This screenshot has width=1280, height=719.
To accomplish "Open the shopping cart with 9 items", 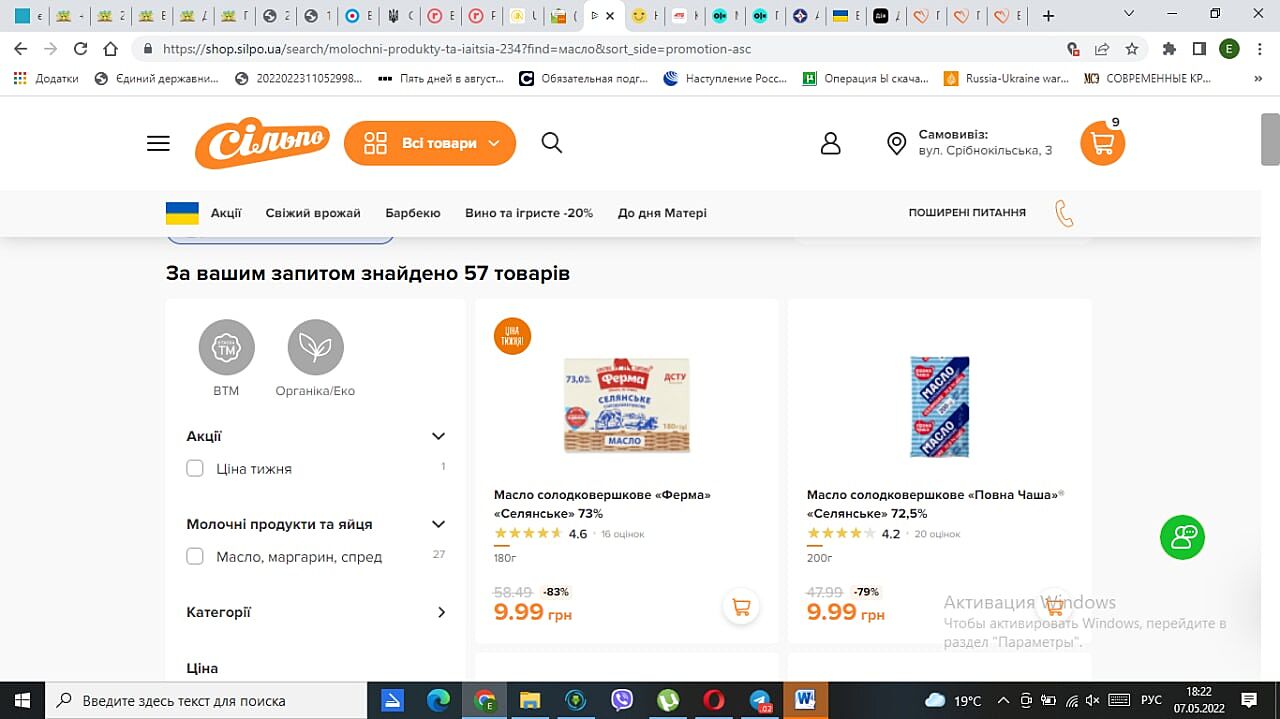I will point(1102,144).
